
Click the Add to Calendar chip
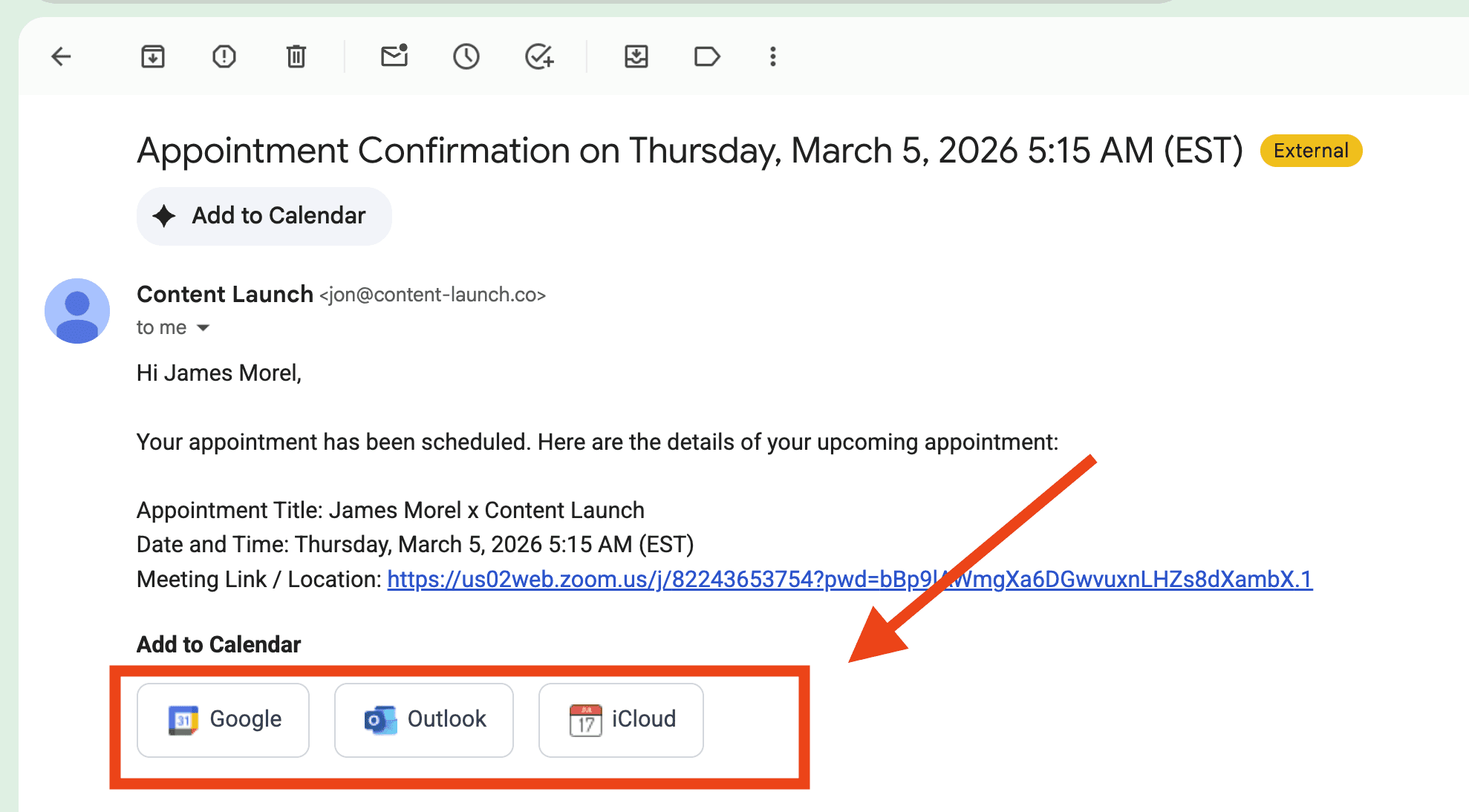pos(264,216)
